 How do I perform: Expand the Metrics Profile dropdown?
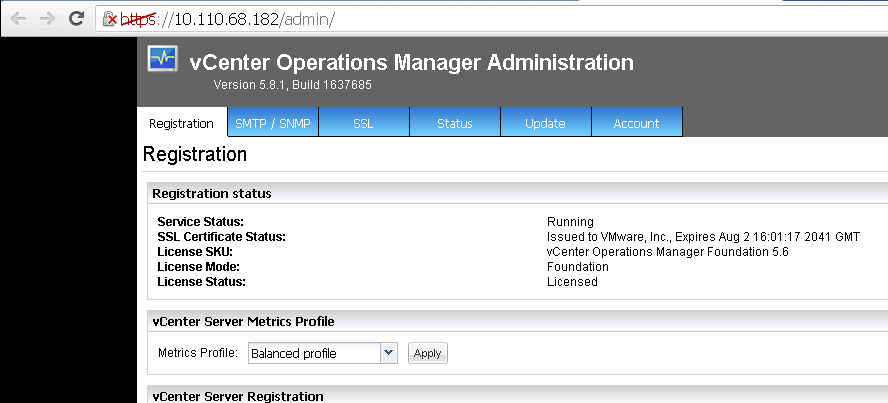[x=389, y=353]
